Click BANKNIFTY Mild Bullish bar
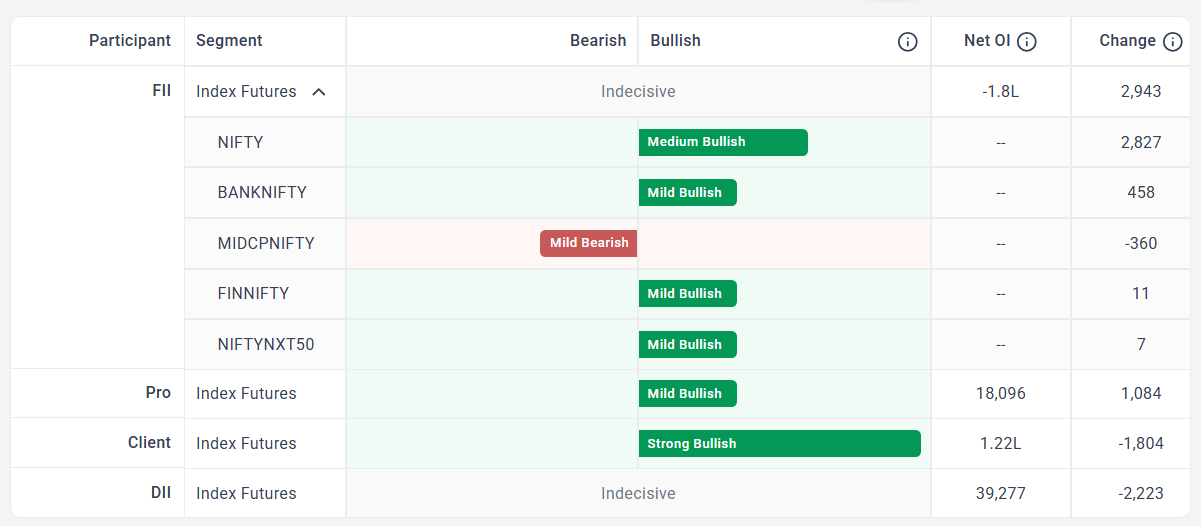The image size is (1201, 526). tap(688, 193)
